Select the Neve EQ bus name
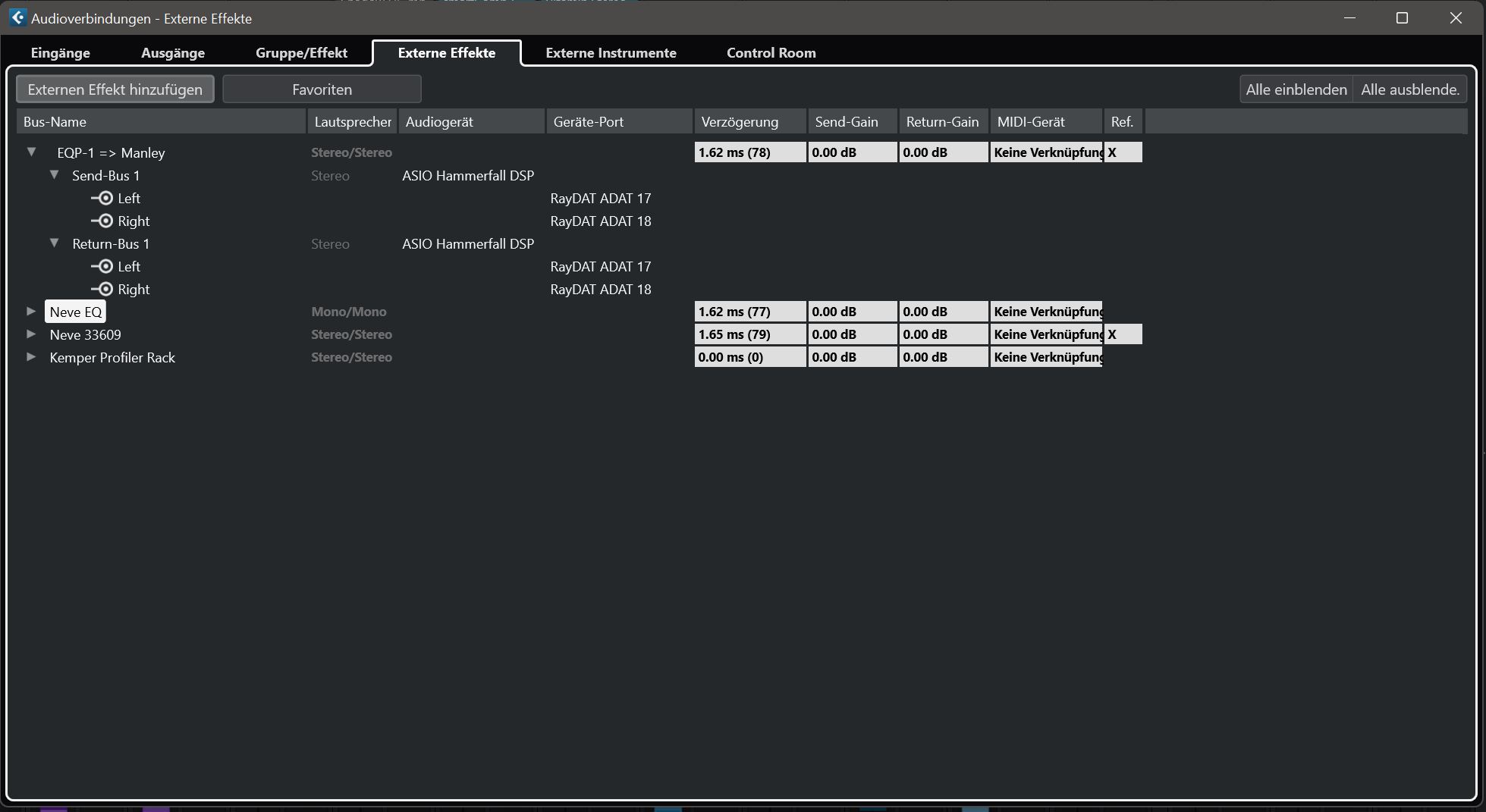The image size is (1486, 812). [x=76, y=312]
